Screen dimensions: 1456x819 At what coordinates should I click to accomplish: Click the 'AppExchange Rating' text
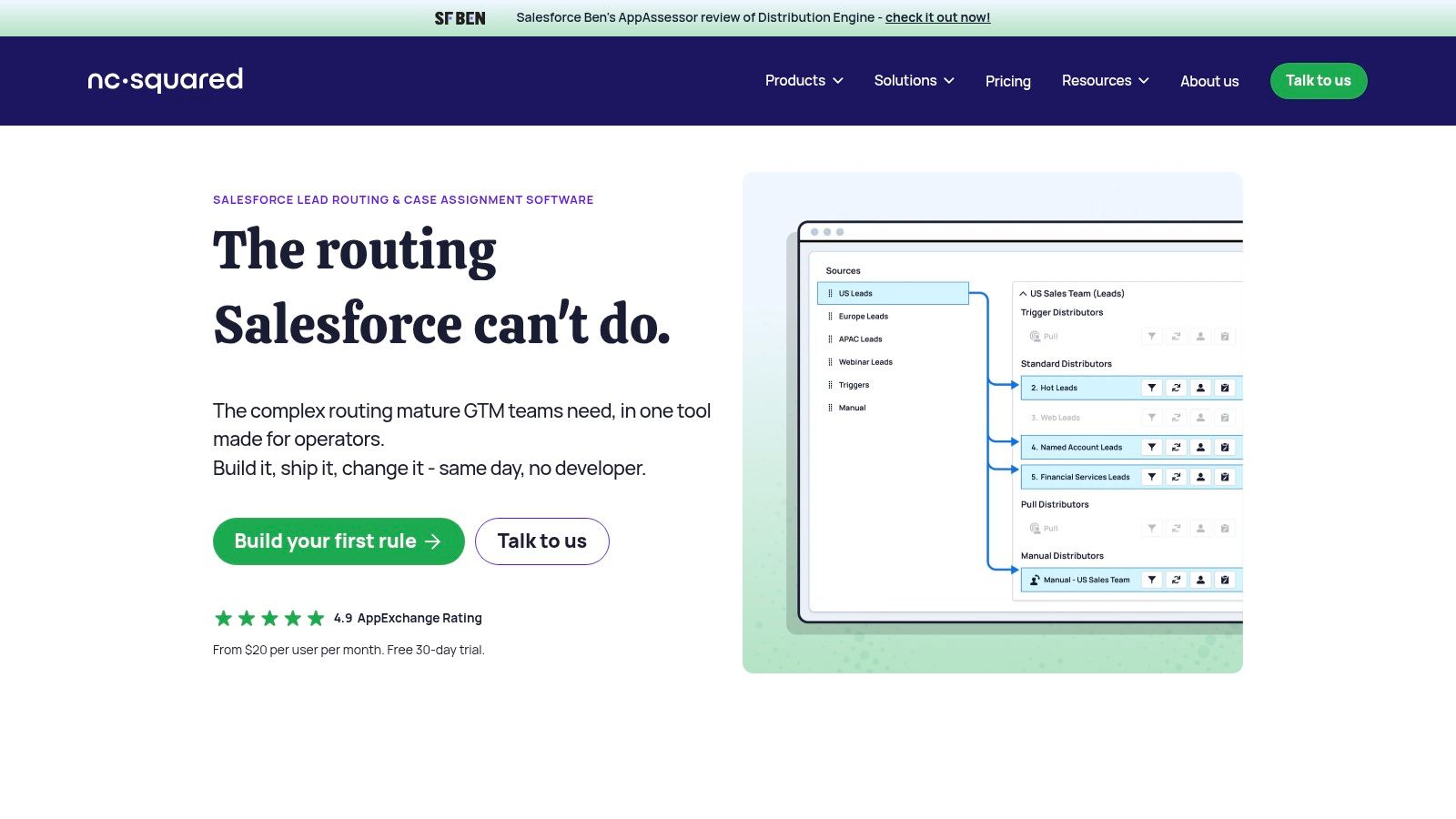click(420, 619)
